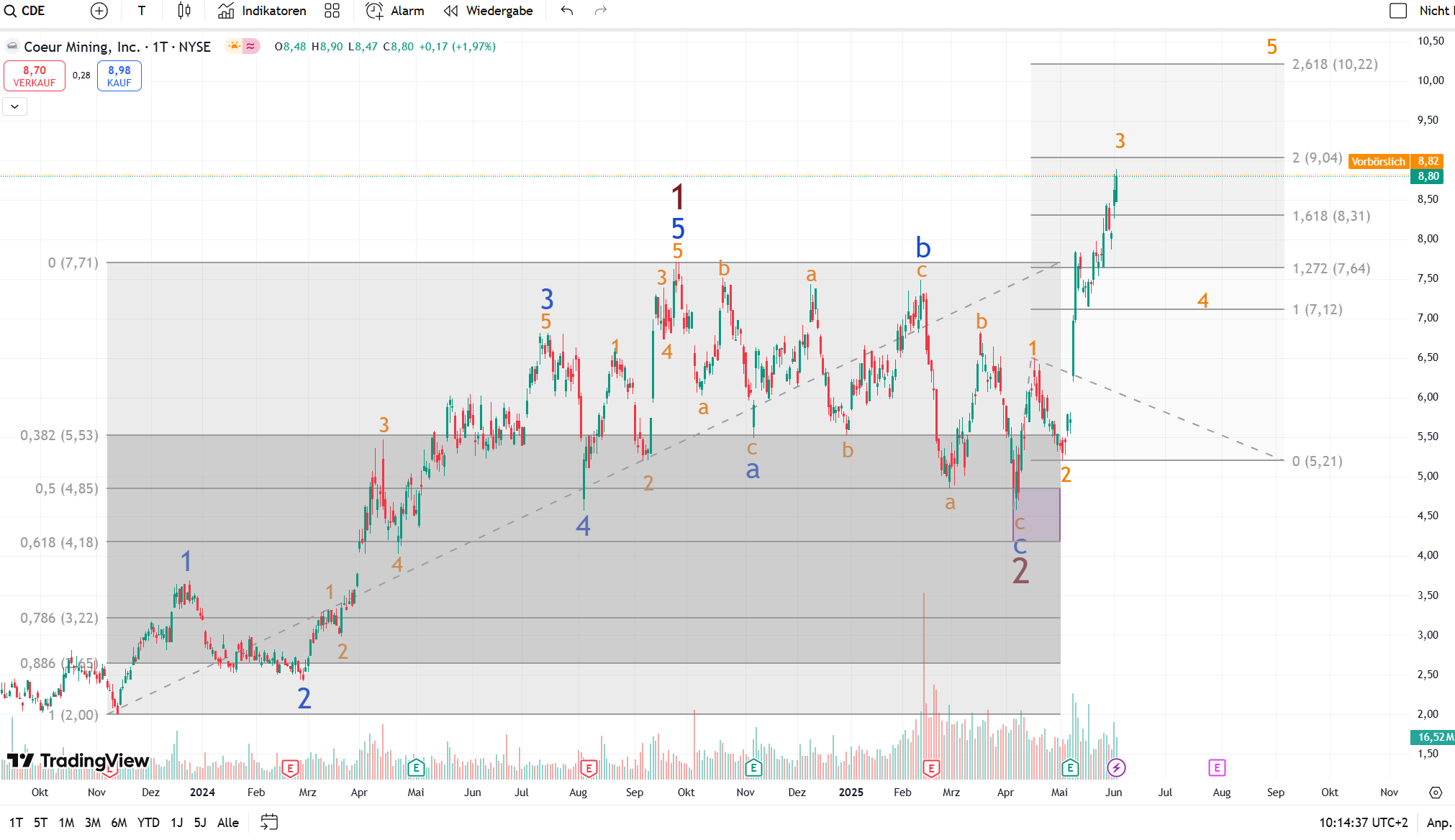Screen dimensions: 1455x840
Task: Open the indicator templates grid icon
Action: tap(332, 11)
